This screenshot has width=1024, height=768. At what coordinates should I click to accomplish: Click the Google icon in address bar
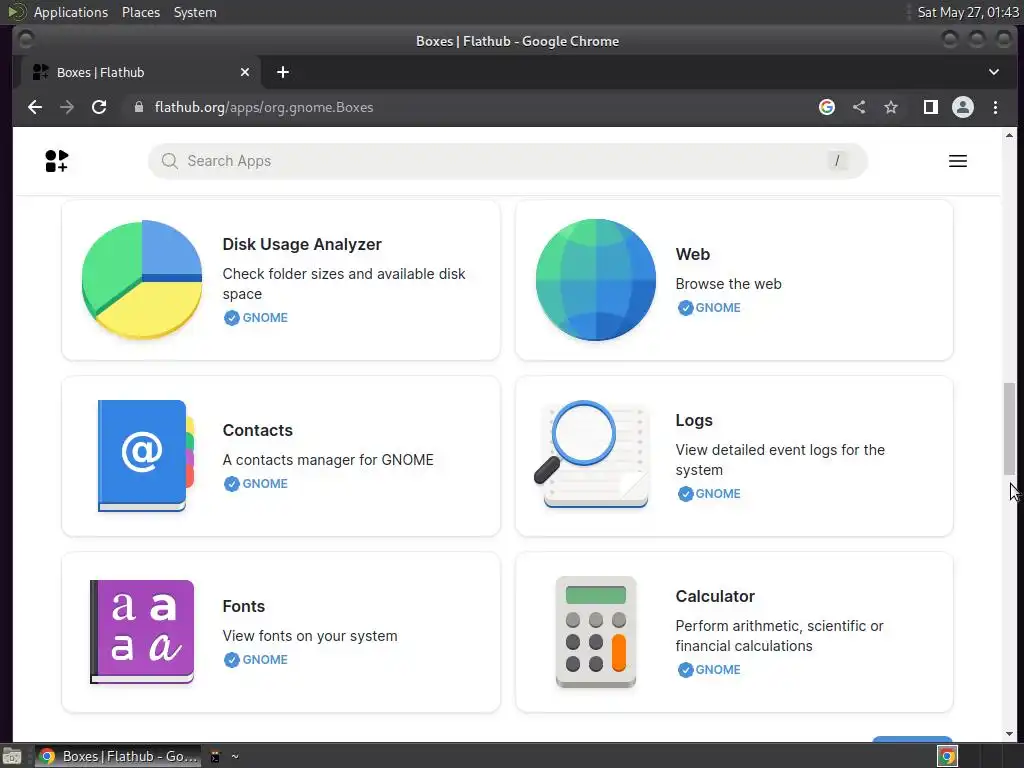click(x=827, y=107)
